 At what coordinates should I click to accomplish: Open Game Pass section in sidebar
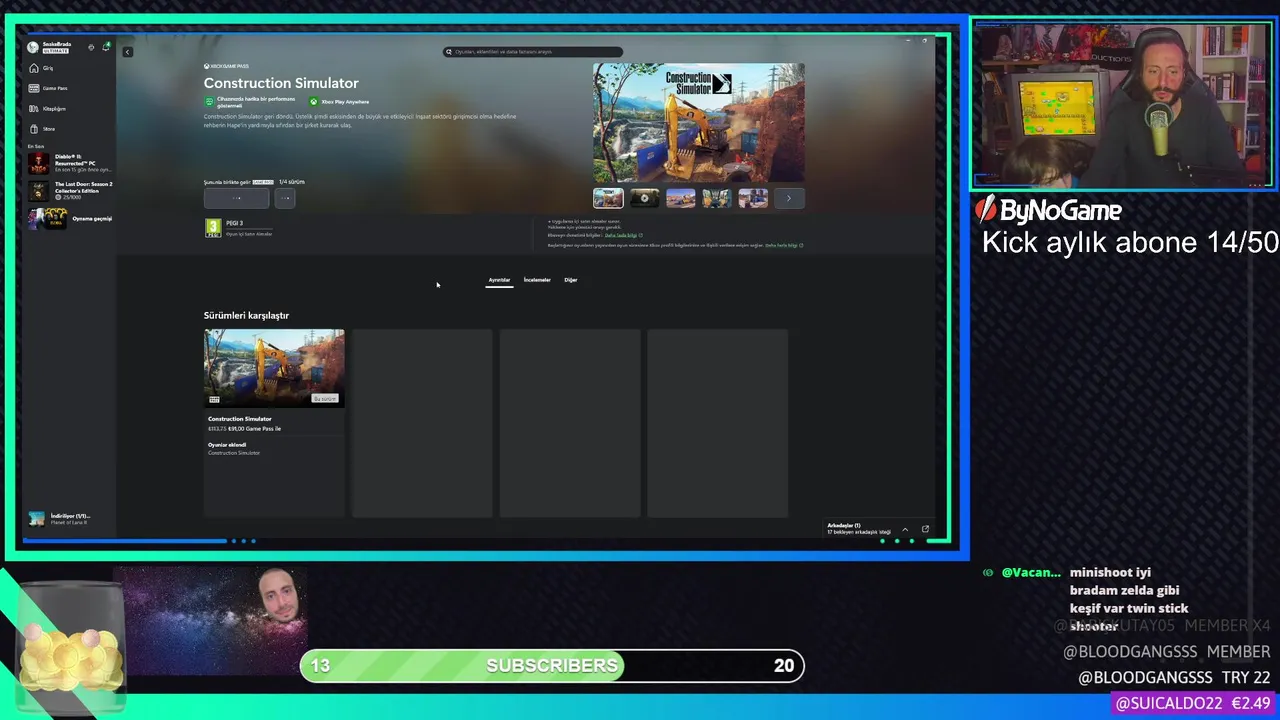[x=48, y=88]
